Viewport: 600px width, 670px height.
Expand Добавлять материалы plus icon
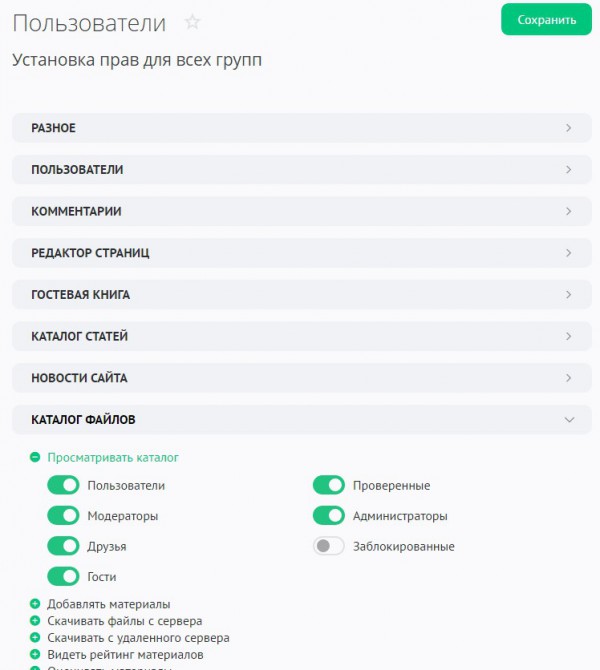35,604
